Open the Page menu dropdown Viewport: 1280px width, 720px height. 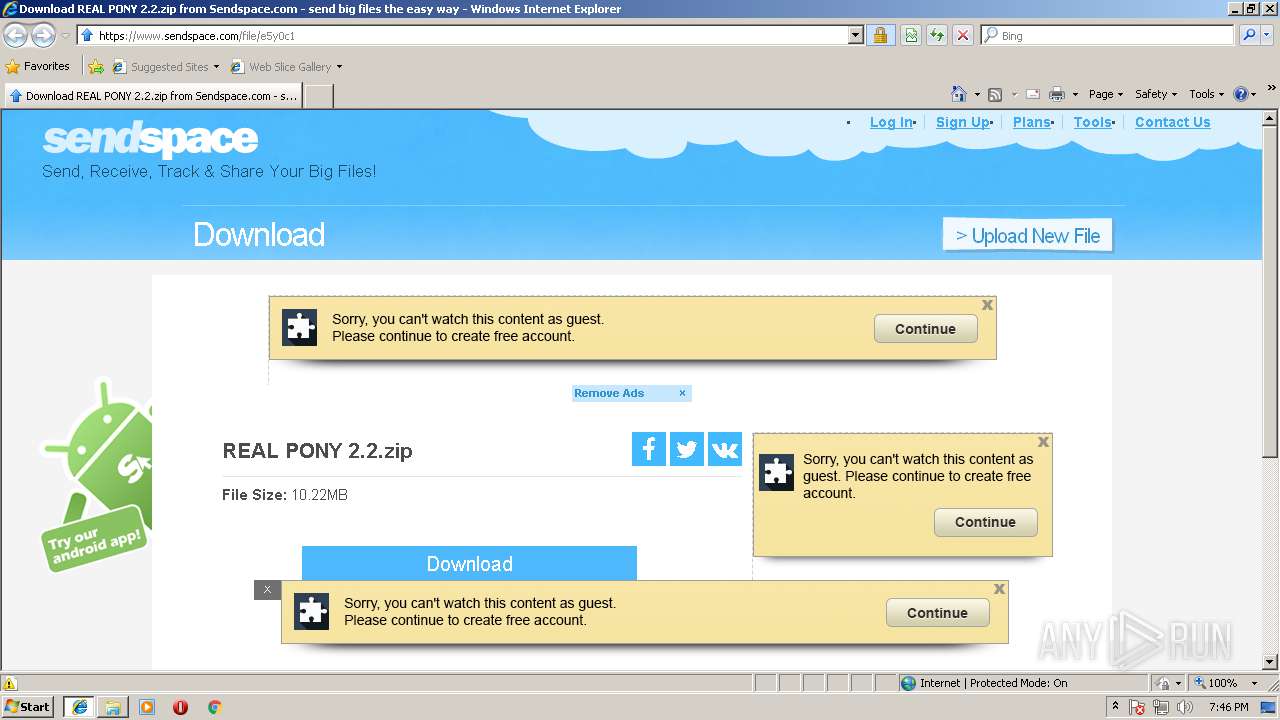pos(1105,94)
